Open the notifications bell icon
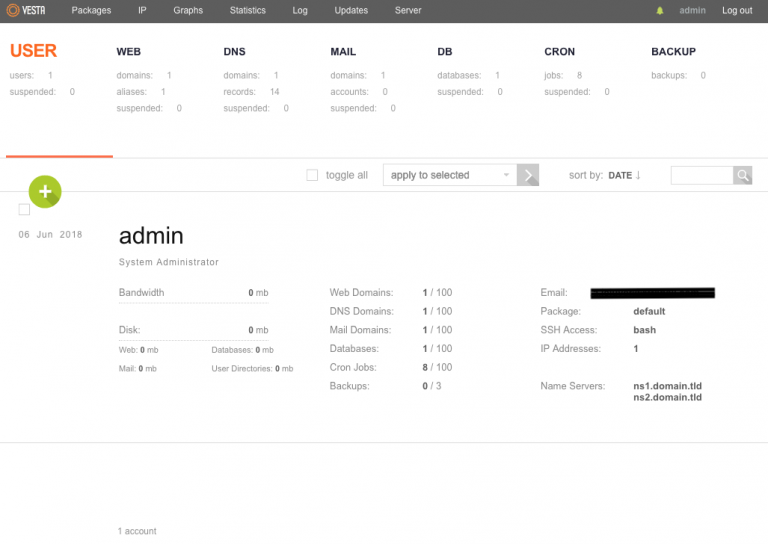The width and height of the screenshot is (768, 544). [659, 11]
